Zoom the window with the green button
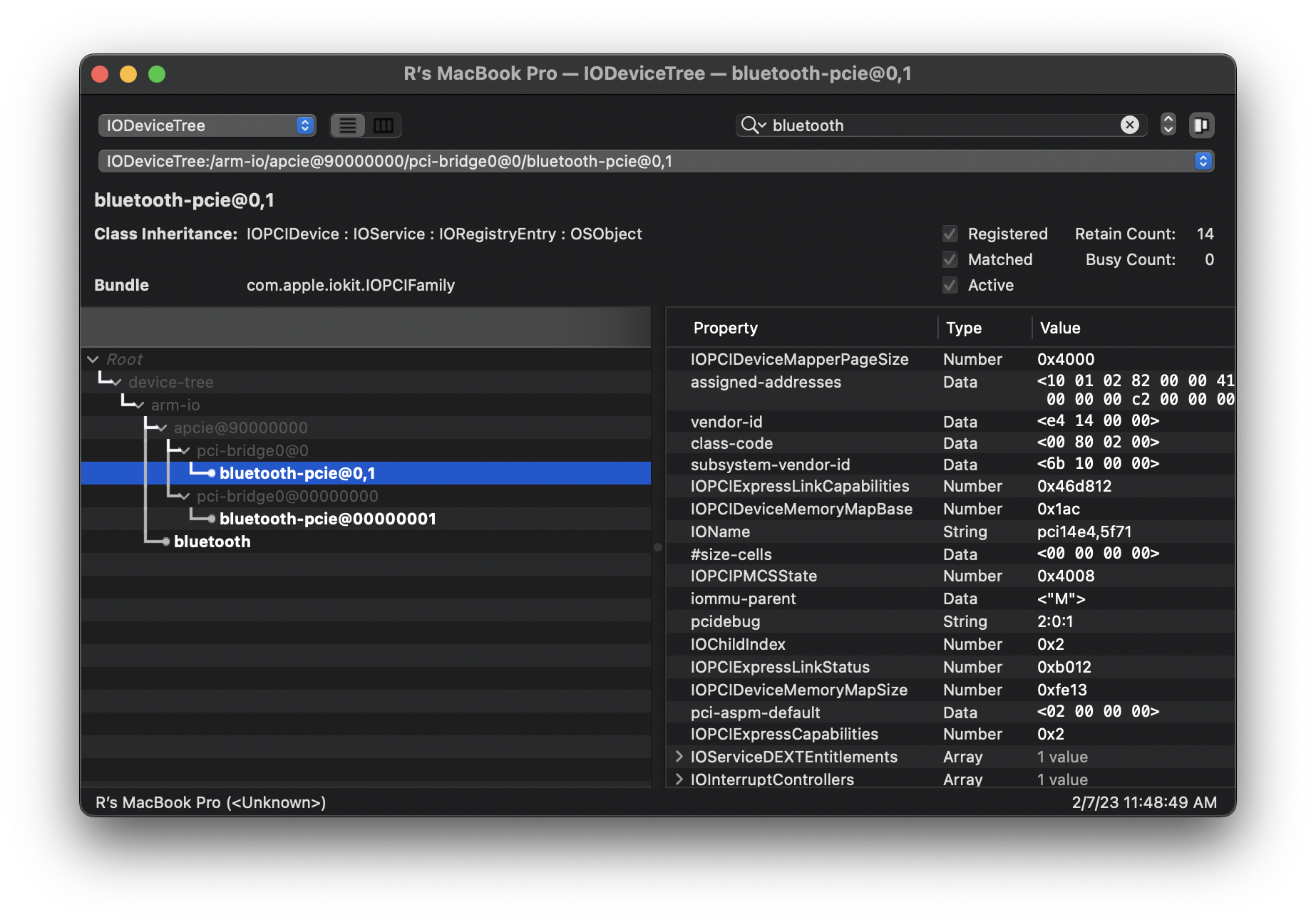The width and height of the screenshot is (1316, 922). (157, 74)
